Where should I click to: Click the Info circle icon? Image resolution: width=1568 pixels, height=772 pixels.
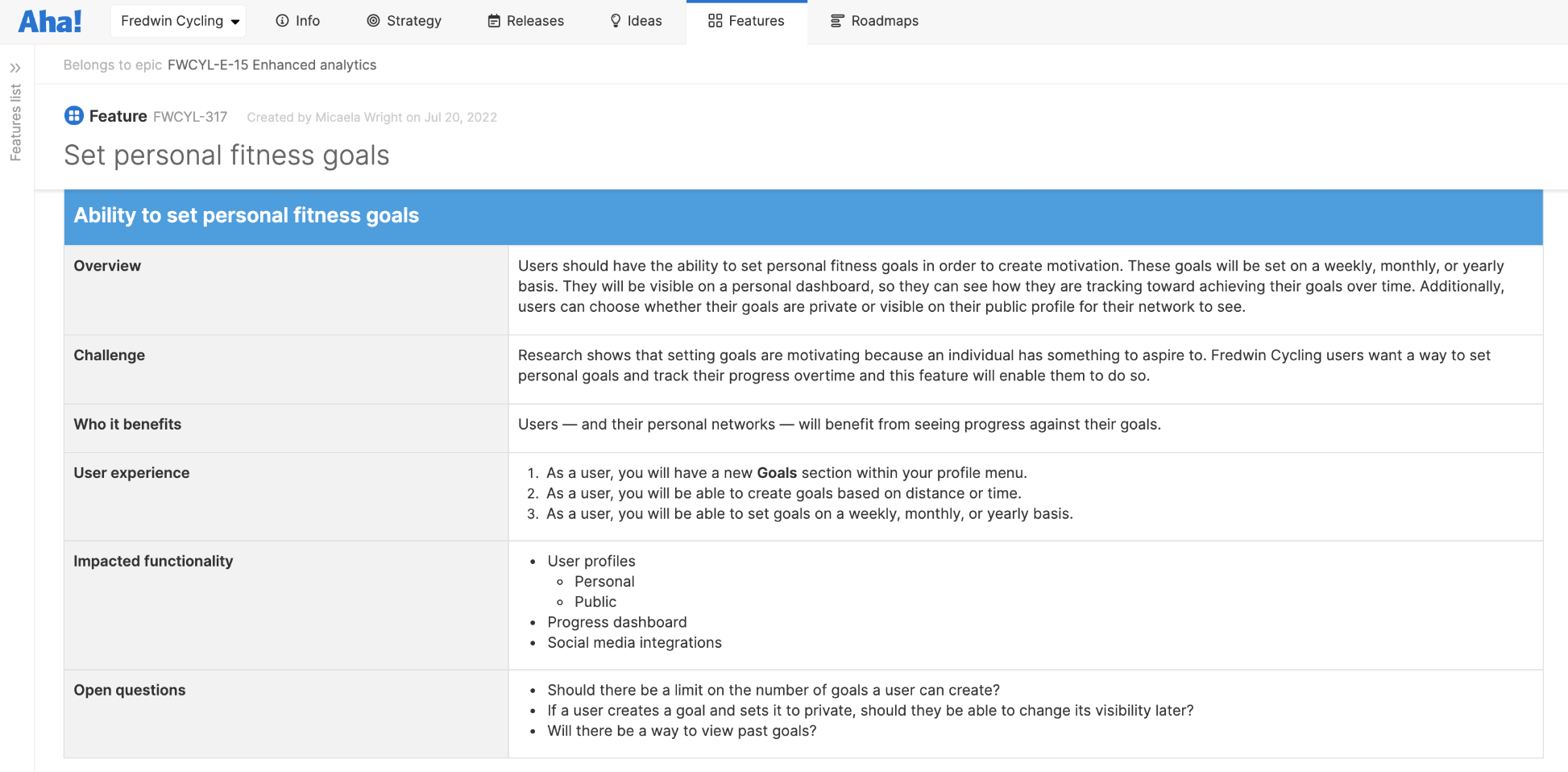pyautogui.click(x=281, y=21)
